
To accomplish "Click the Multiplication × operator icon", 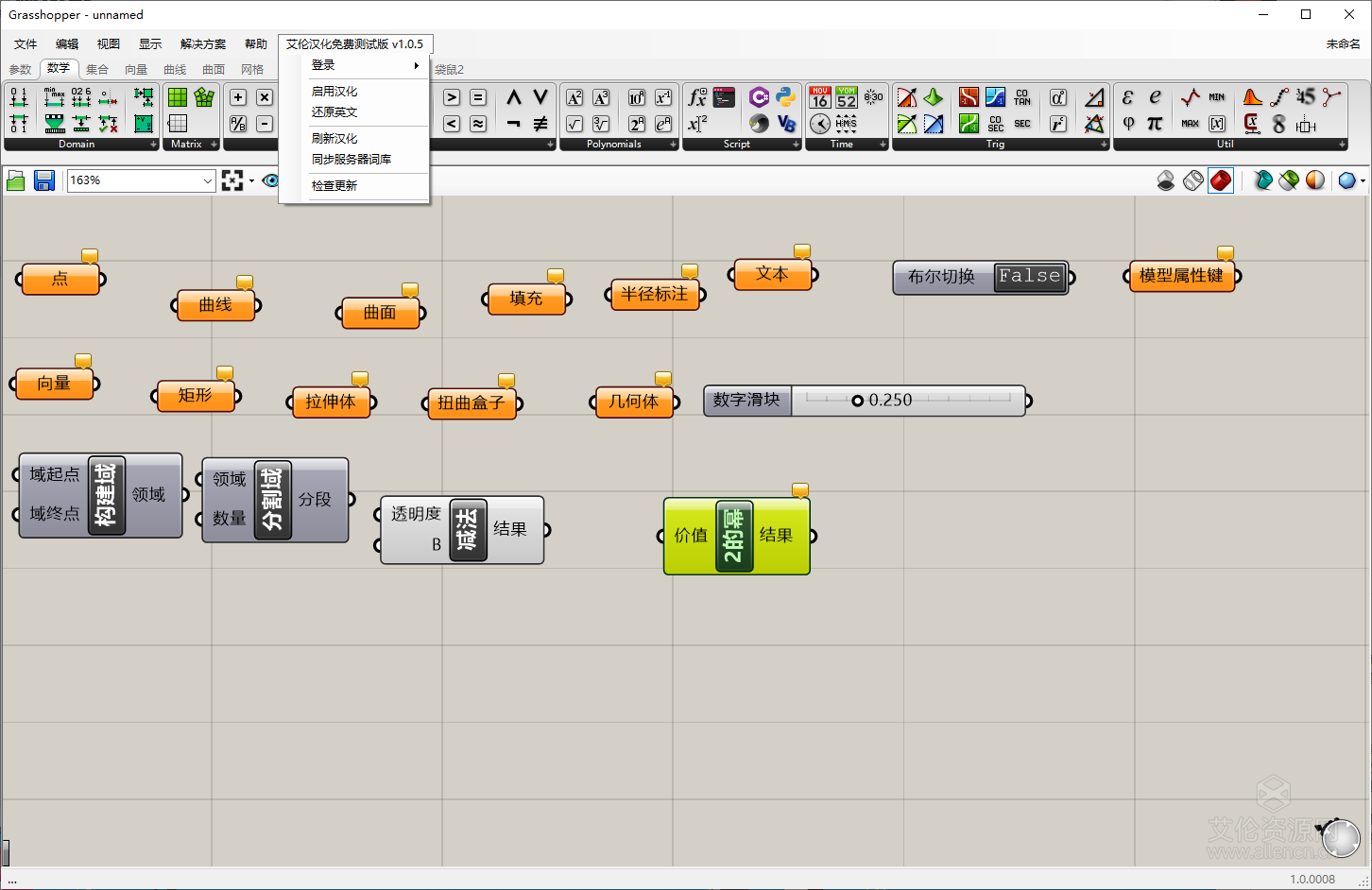I will click(x=265, y=97).
